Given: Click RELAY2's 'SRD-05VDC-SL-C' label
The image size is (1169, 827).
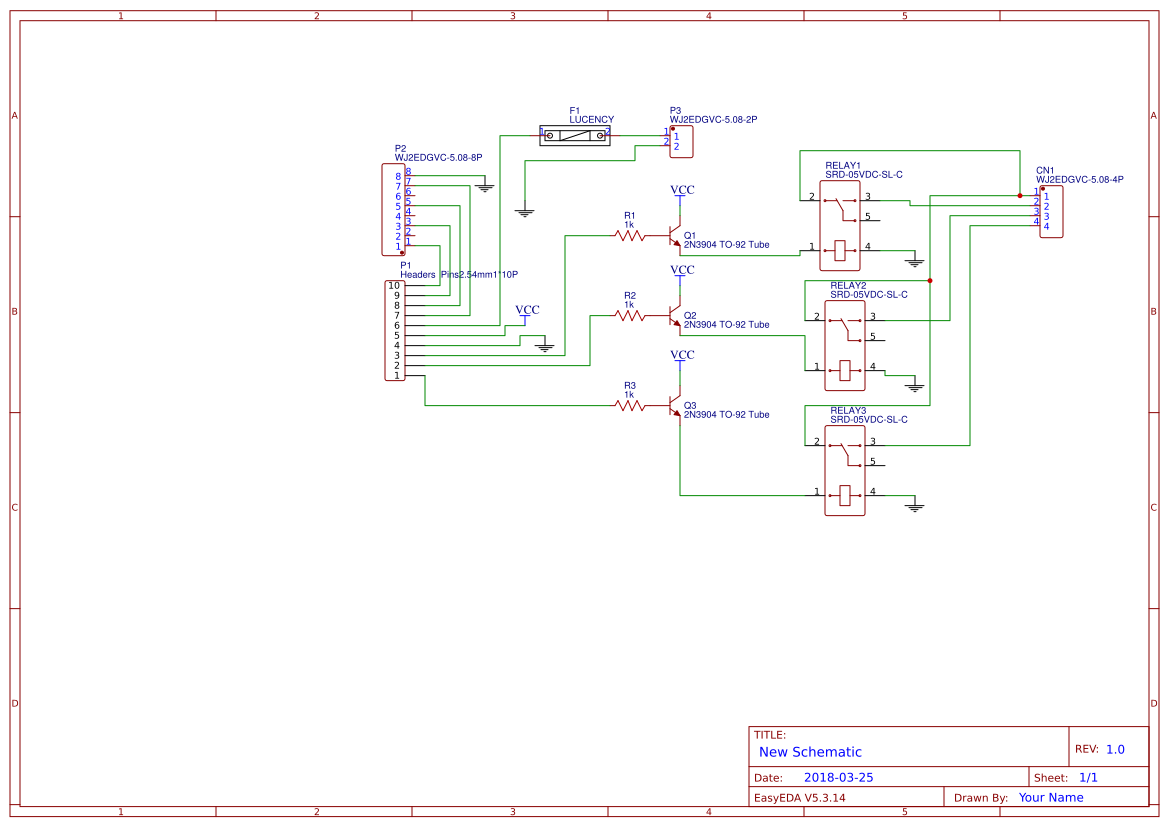Looking at the screenshot, I should pos(869,295).
